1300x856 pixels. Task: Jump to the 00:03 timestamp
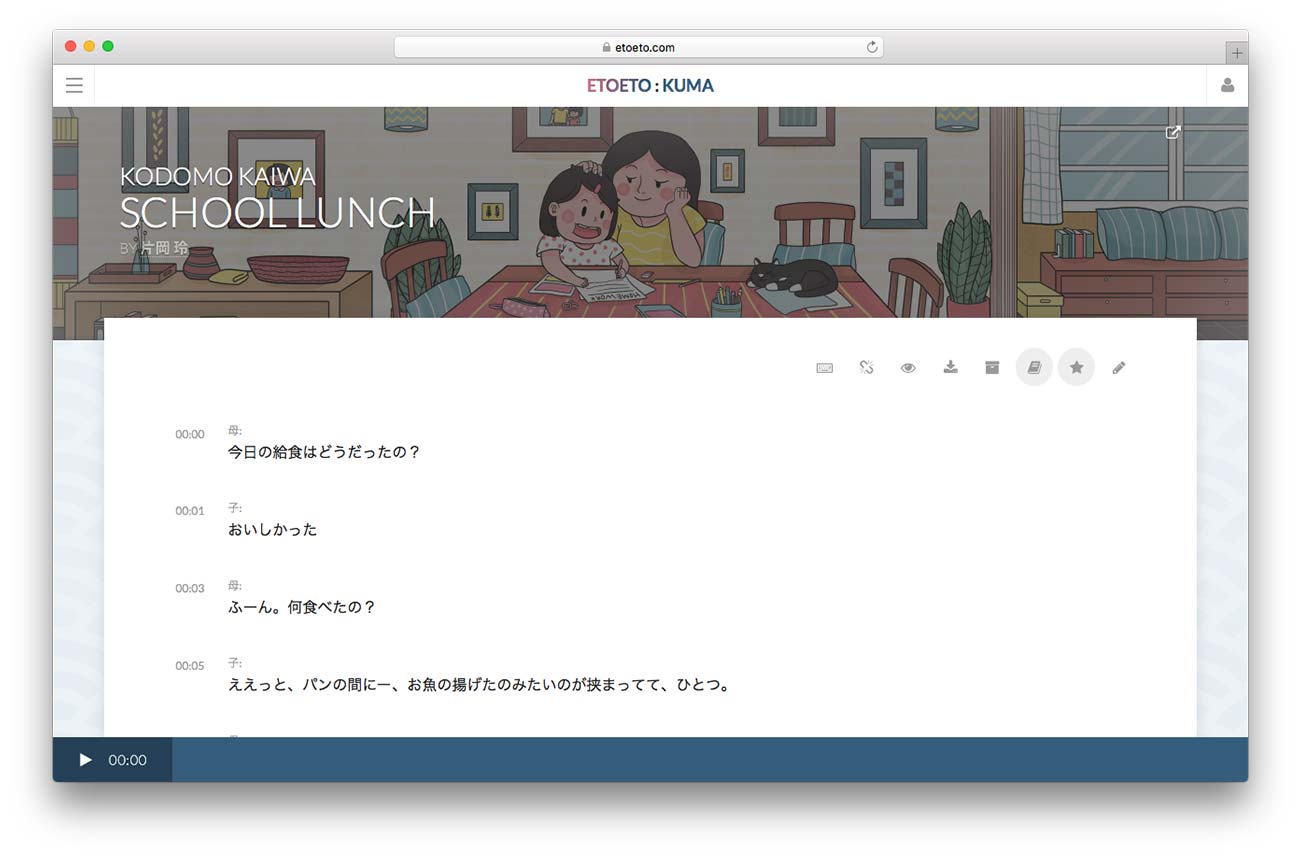[x=189, y=589]
